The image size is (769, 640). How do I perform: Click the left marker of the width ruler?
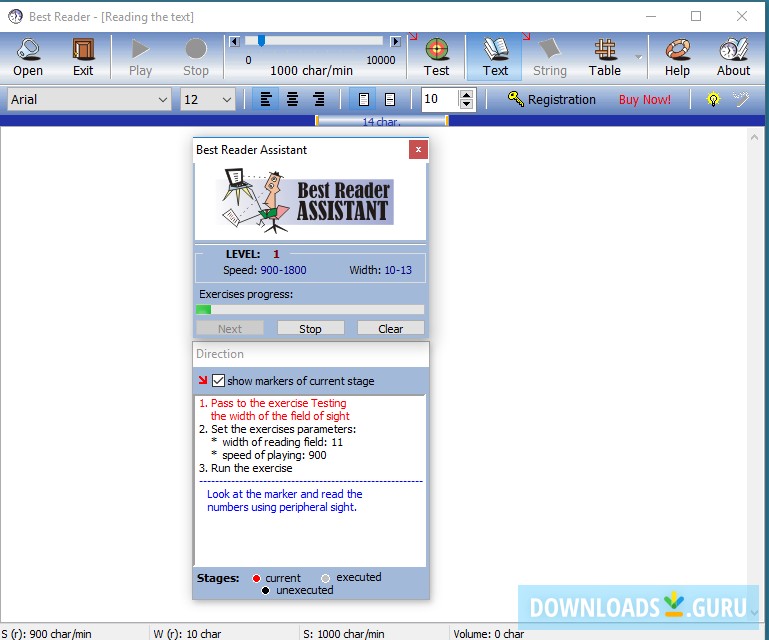tap(317, 121)
